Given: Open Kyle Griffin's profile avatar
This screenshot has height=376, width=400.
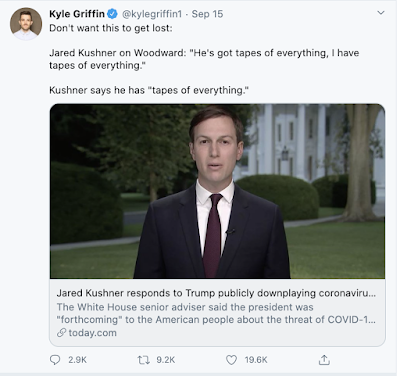Looking at the screenshot, I should tap(26, 24).
